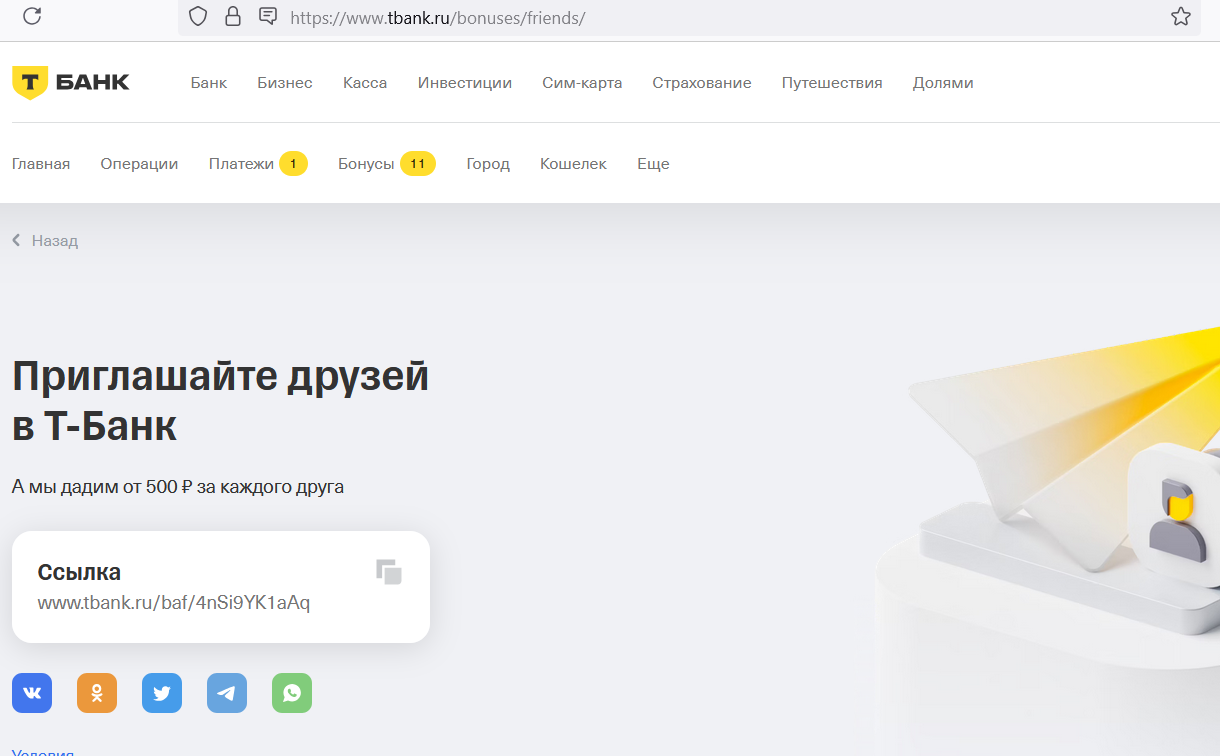Screen dimensions: 1220x756
Task: Copy the referral link with the copy icon
Action: click(x=389, y=572)
